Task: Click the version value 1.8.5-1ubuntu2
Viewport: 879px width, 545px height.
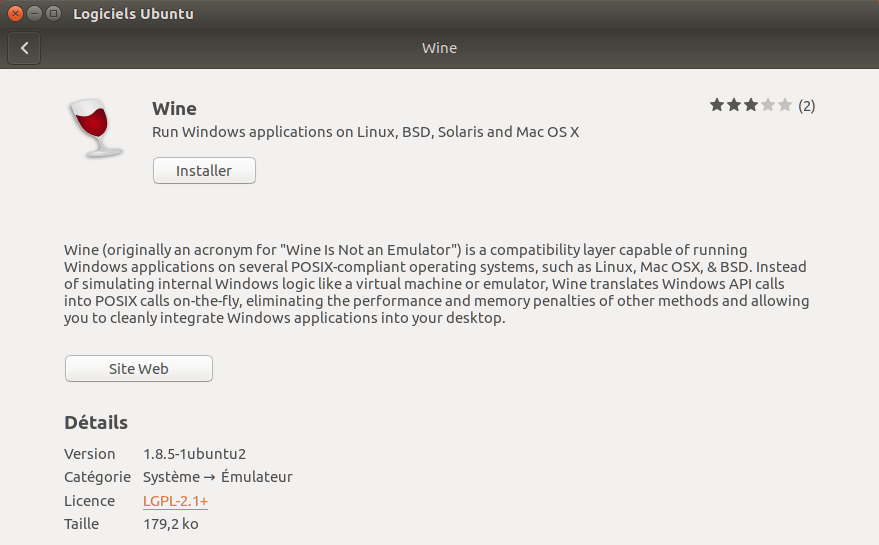Action: (195, 454)
